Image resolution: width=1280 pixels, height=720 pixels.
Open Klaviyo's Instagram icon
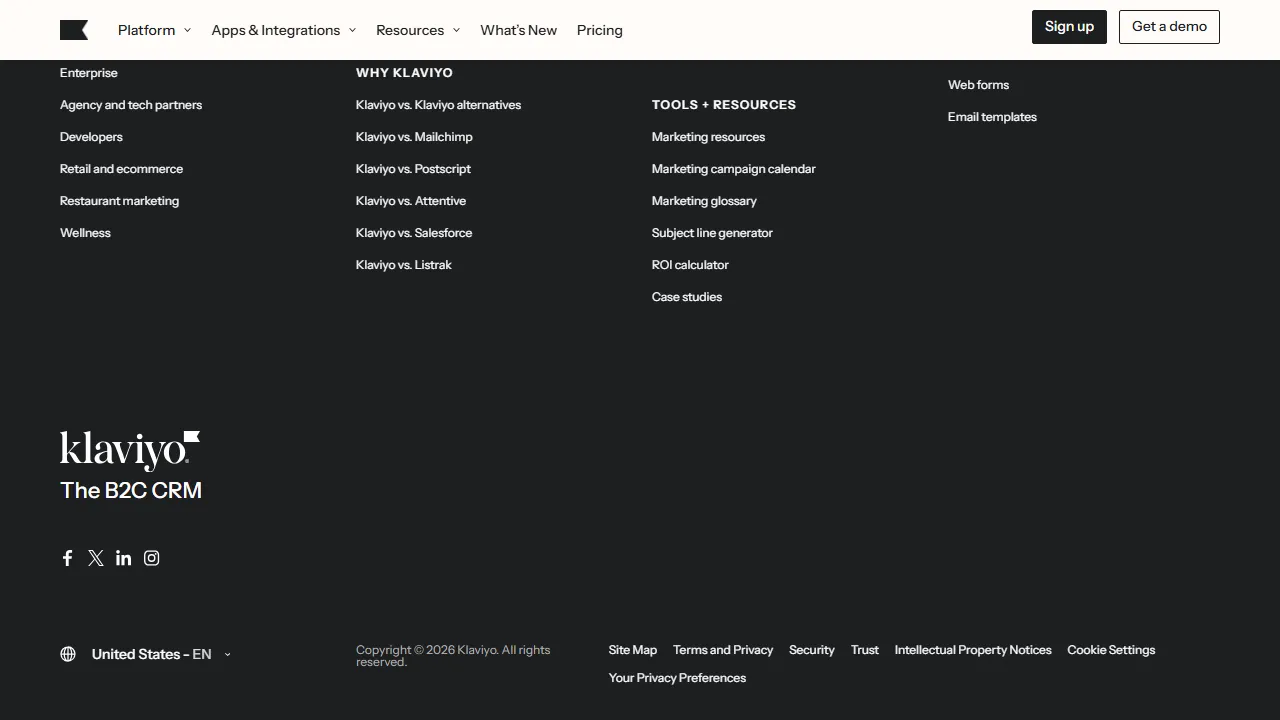point(152,558)
